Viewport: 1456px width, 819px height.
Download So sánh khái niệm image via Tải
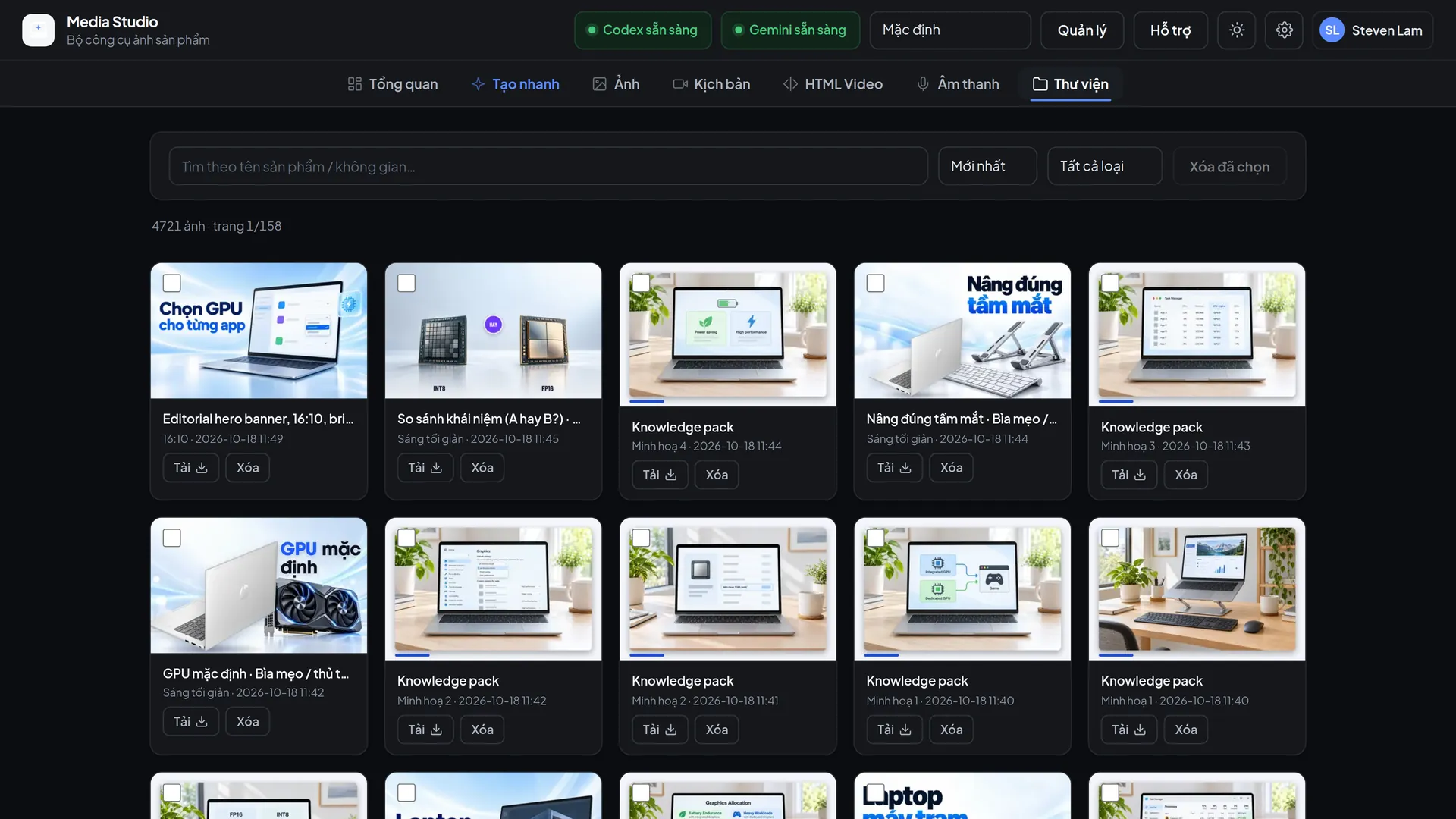click(x=425, y=468)
